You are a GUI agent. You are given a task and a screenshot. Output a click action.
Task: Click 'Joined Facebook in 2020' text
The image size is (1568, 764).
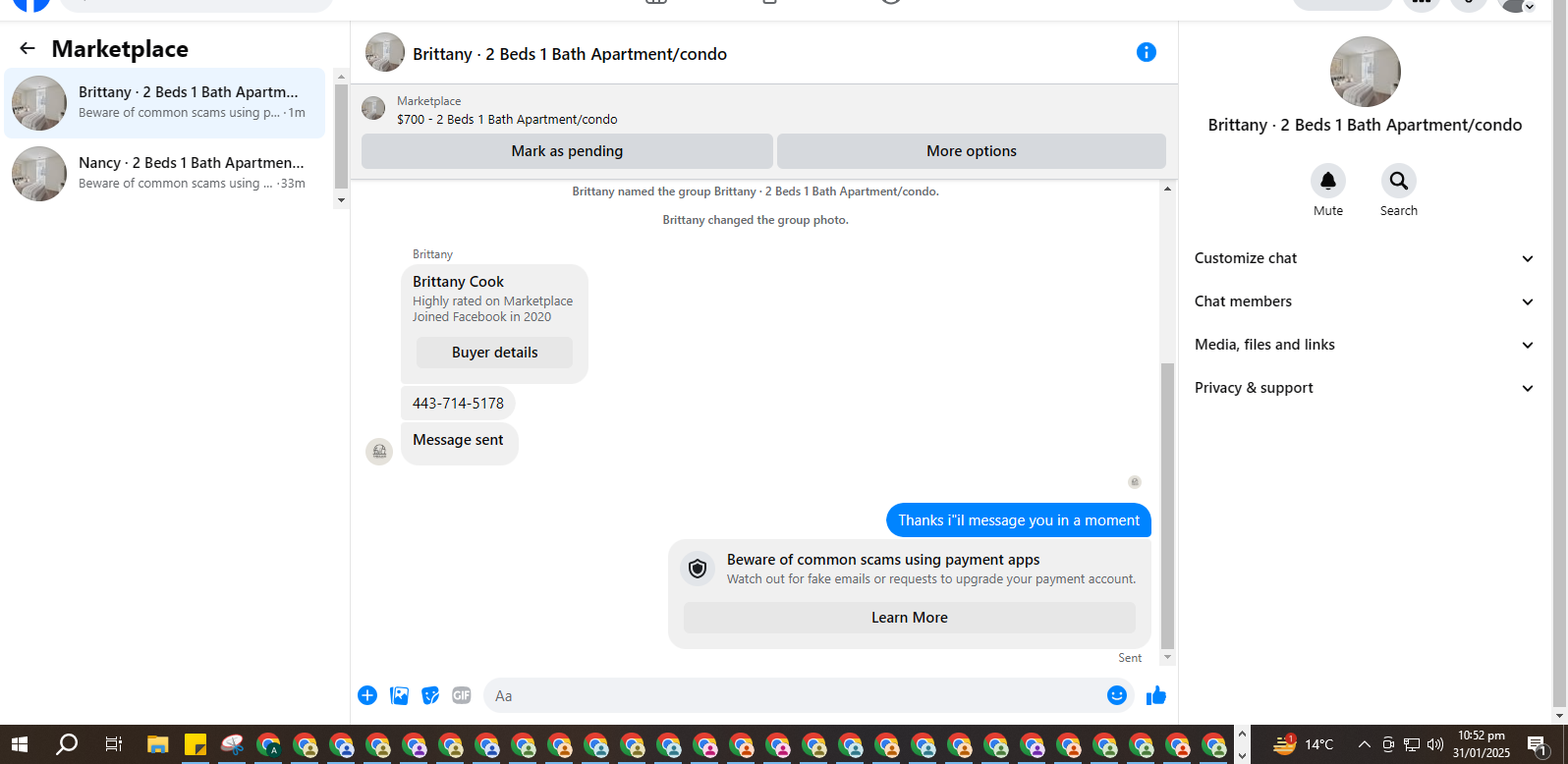click(481, 317)
